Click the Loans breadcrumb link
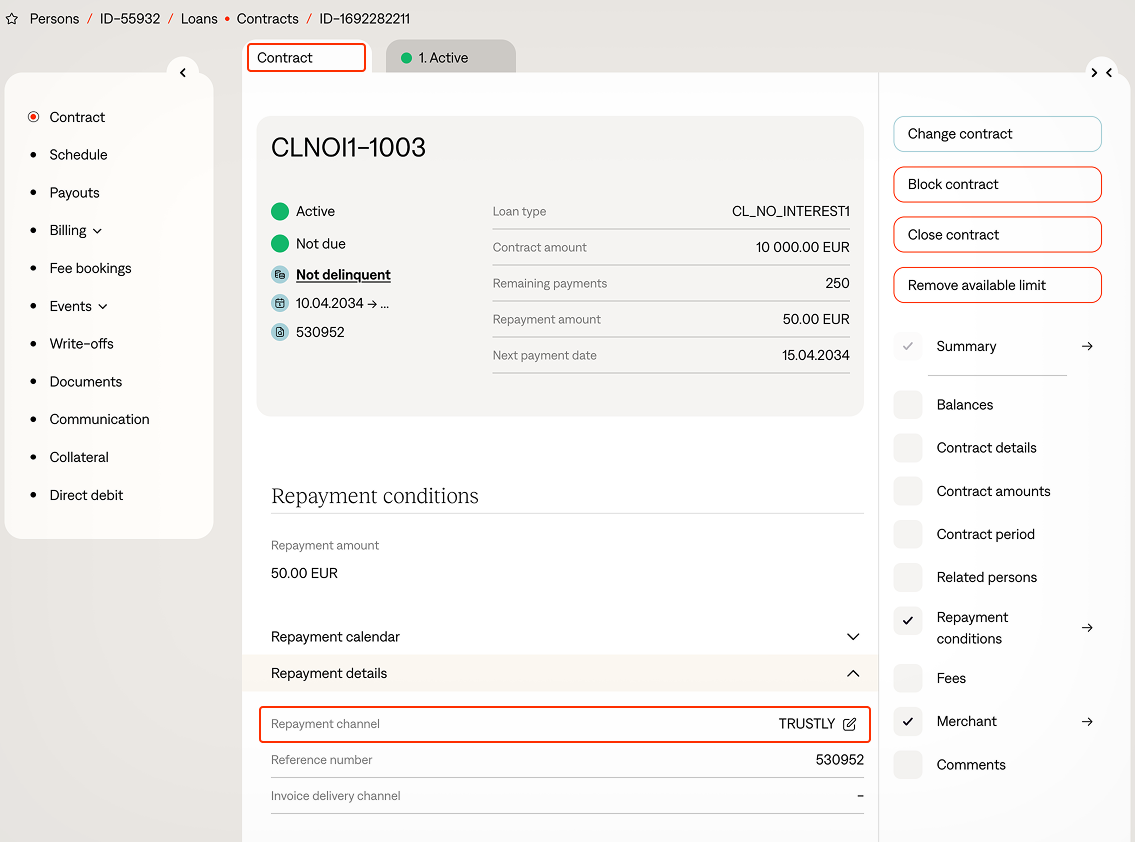Screen dimensions: 1135x842 click(199, 19)
